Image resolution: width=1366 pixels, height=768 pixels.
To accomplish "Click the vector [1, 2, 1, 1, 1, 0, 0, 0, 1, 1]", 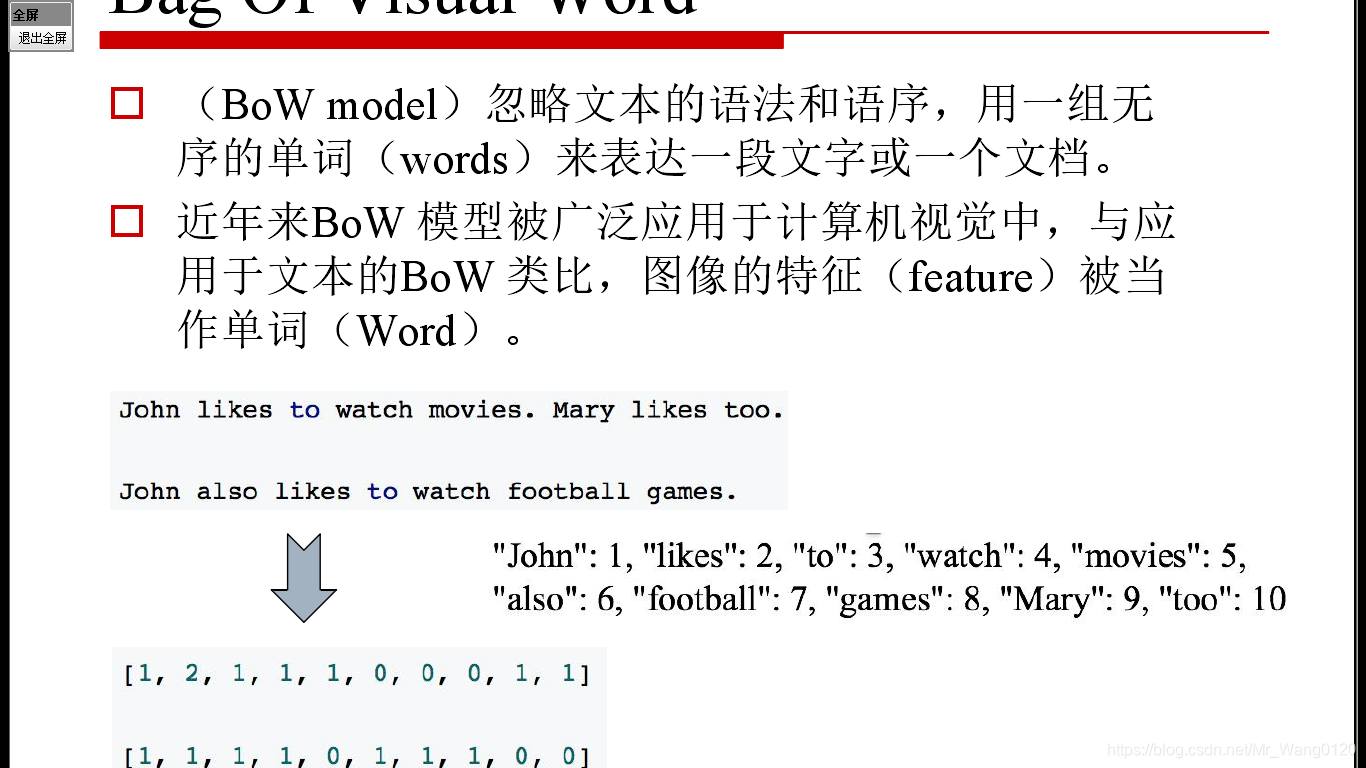I will (357, 674).
